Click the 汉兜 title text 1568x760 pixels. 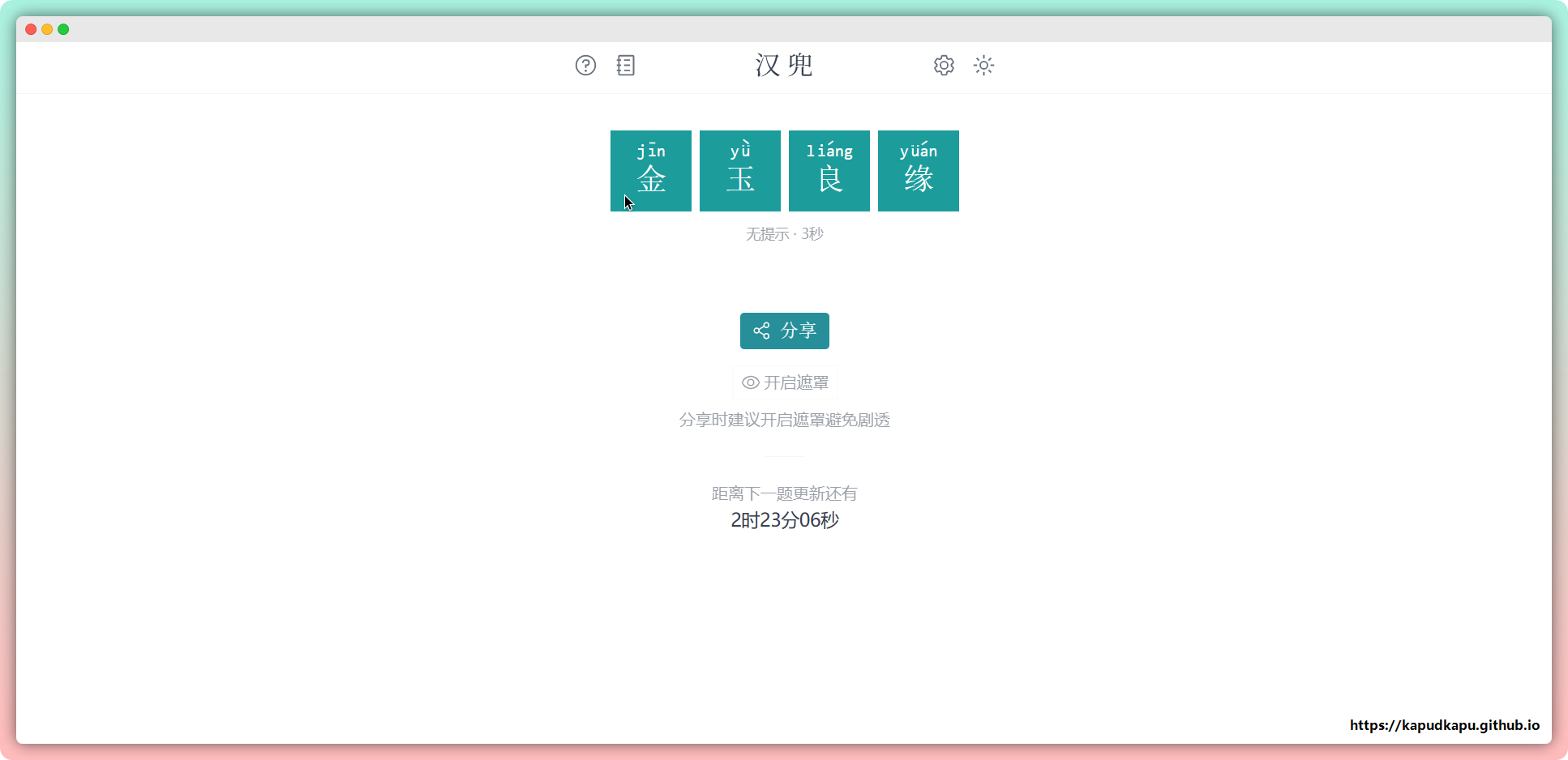pos(784,66)
